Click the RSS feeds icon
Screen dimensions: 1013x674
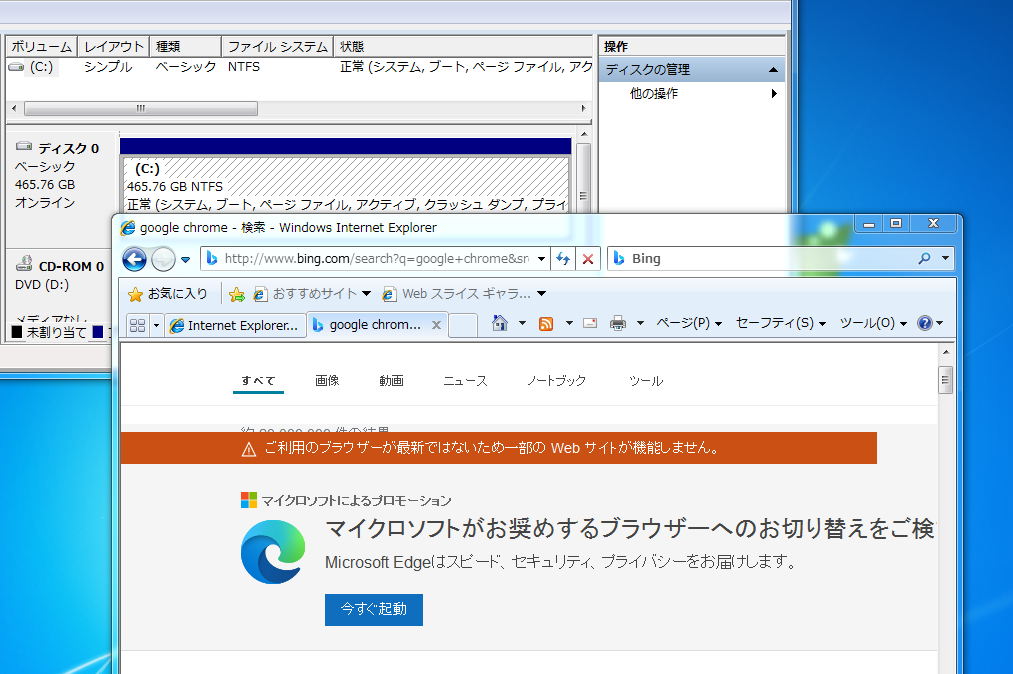point(546,324)
